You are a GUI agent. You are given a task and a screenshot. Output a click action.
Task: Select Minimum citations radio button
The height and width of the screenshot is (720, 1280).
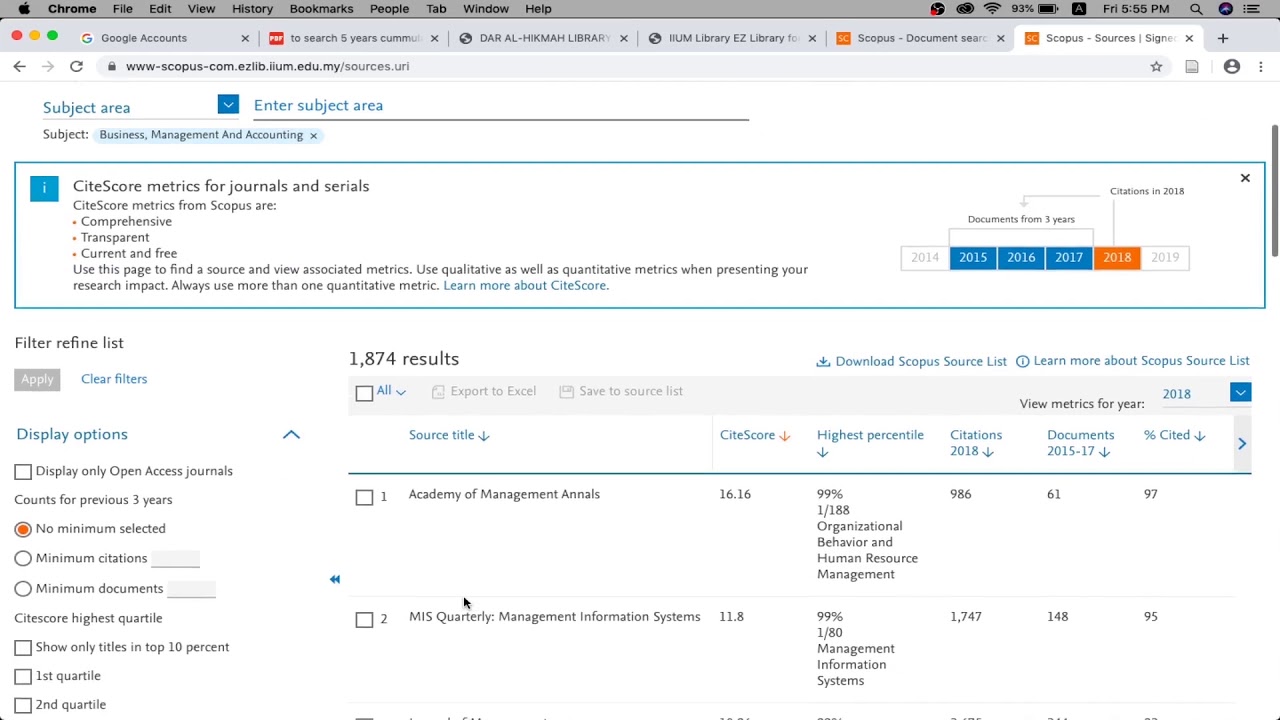23,559
